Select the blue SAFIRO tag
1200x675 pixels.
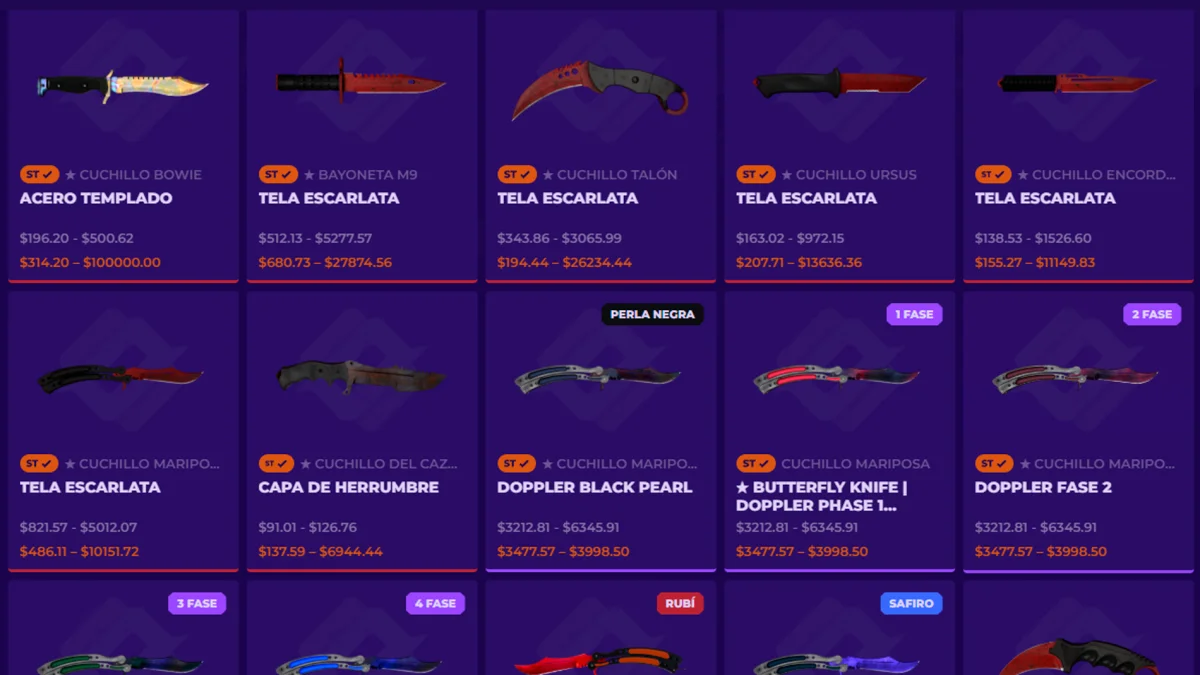point(911,603)
